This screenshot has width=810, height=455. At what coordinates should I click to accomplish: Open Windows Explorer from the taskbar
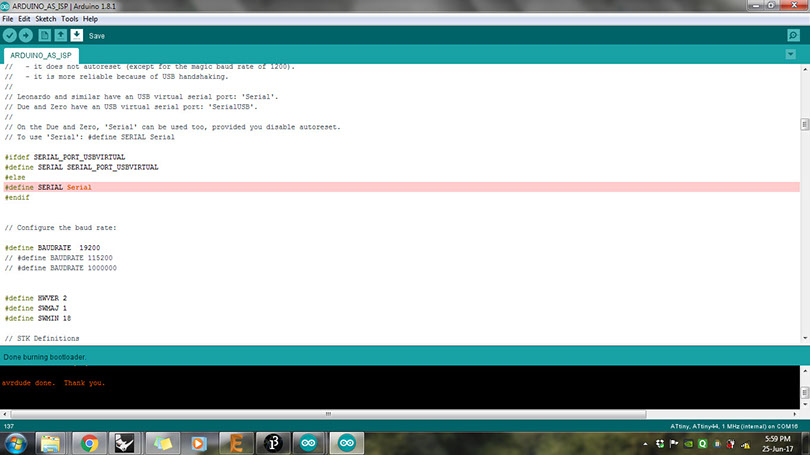coord(50,444)
